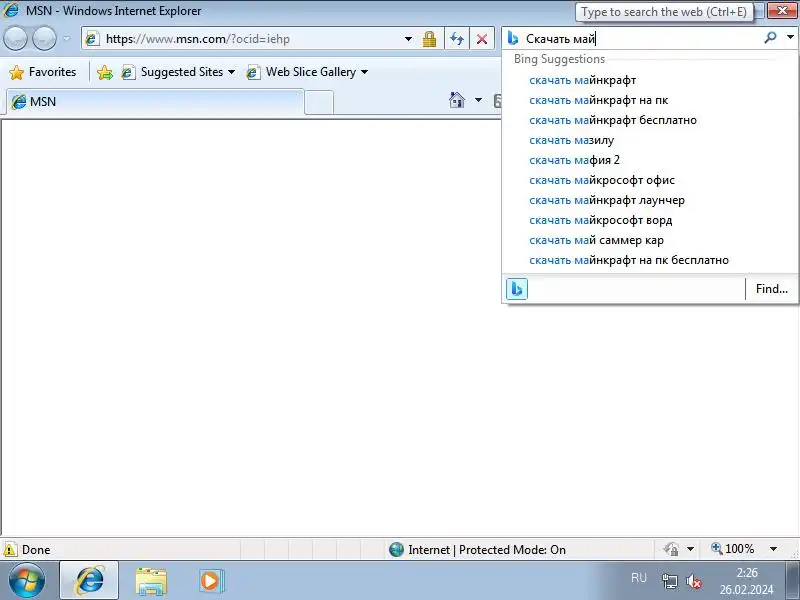Select suggestion "скачать мафия 2"
This screenshot has width=800, height=600.
pyautogui.click(x=649, y=160)
